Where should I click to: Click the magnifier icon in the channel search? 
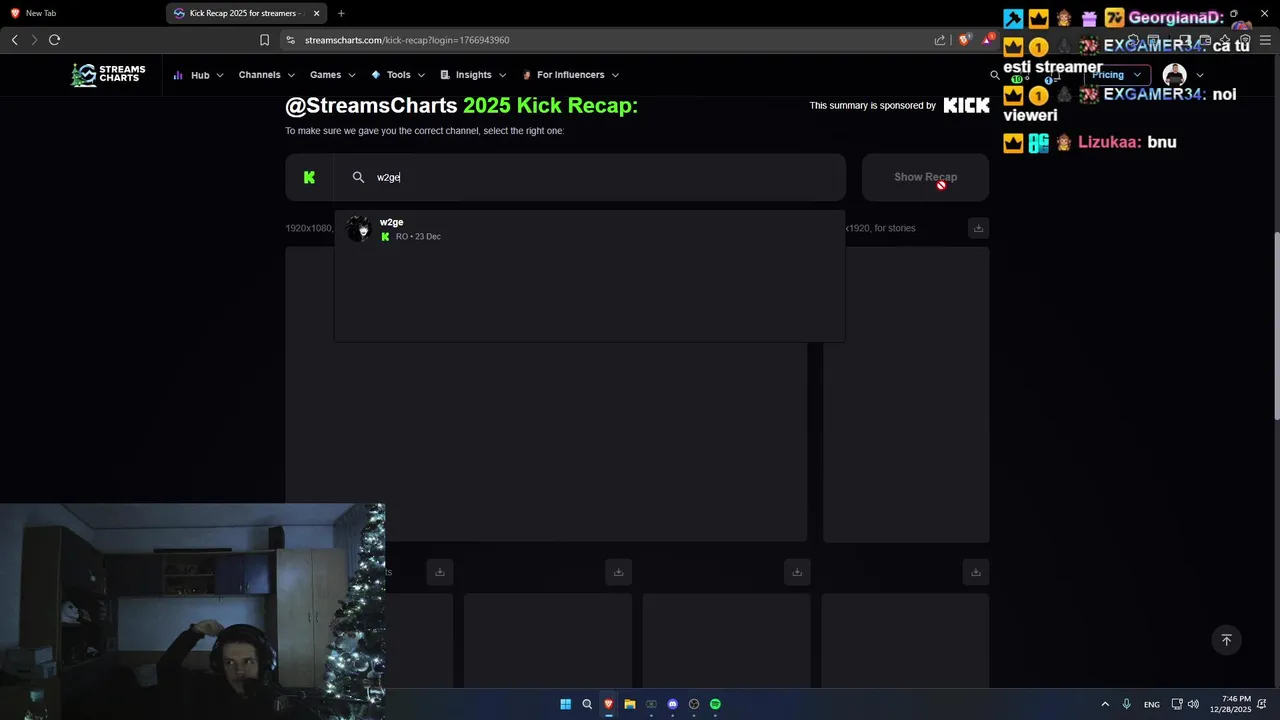point(358,177)
